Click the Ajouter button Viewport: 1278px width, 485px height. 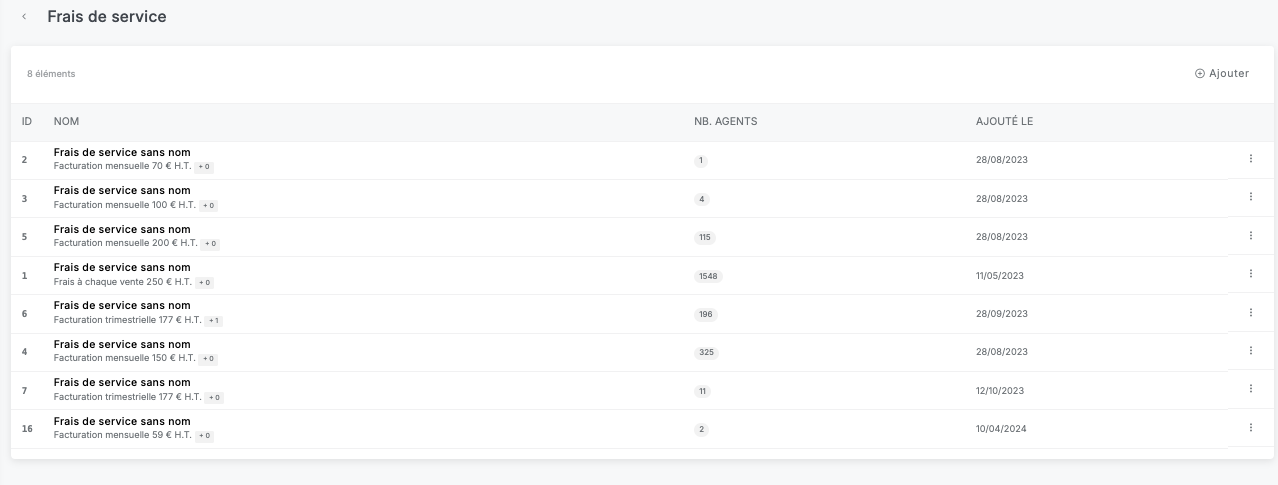pyautogui.click(x=1222, y=73)
